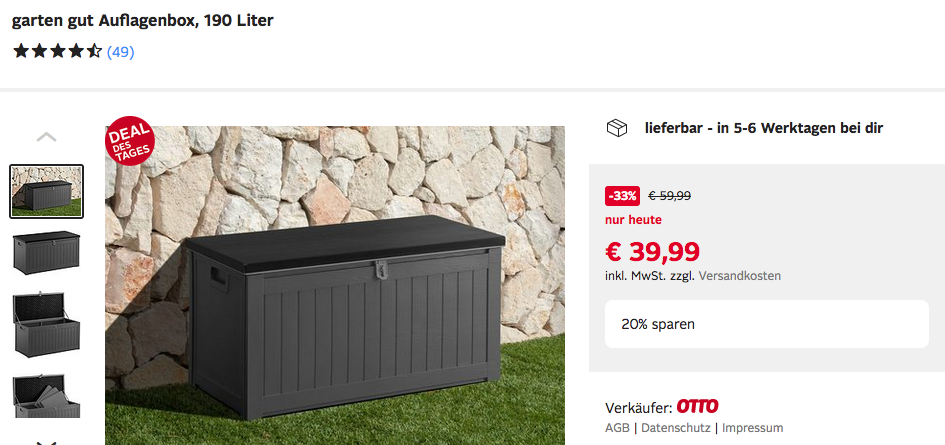This screenshot has height=445, width=945.
Task: Click the OTTO seller logo
Action: (697, 406)
